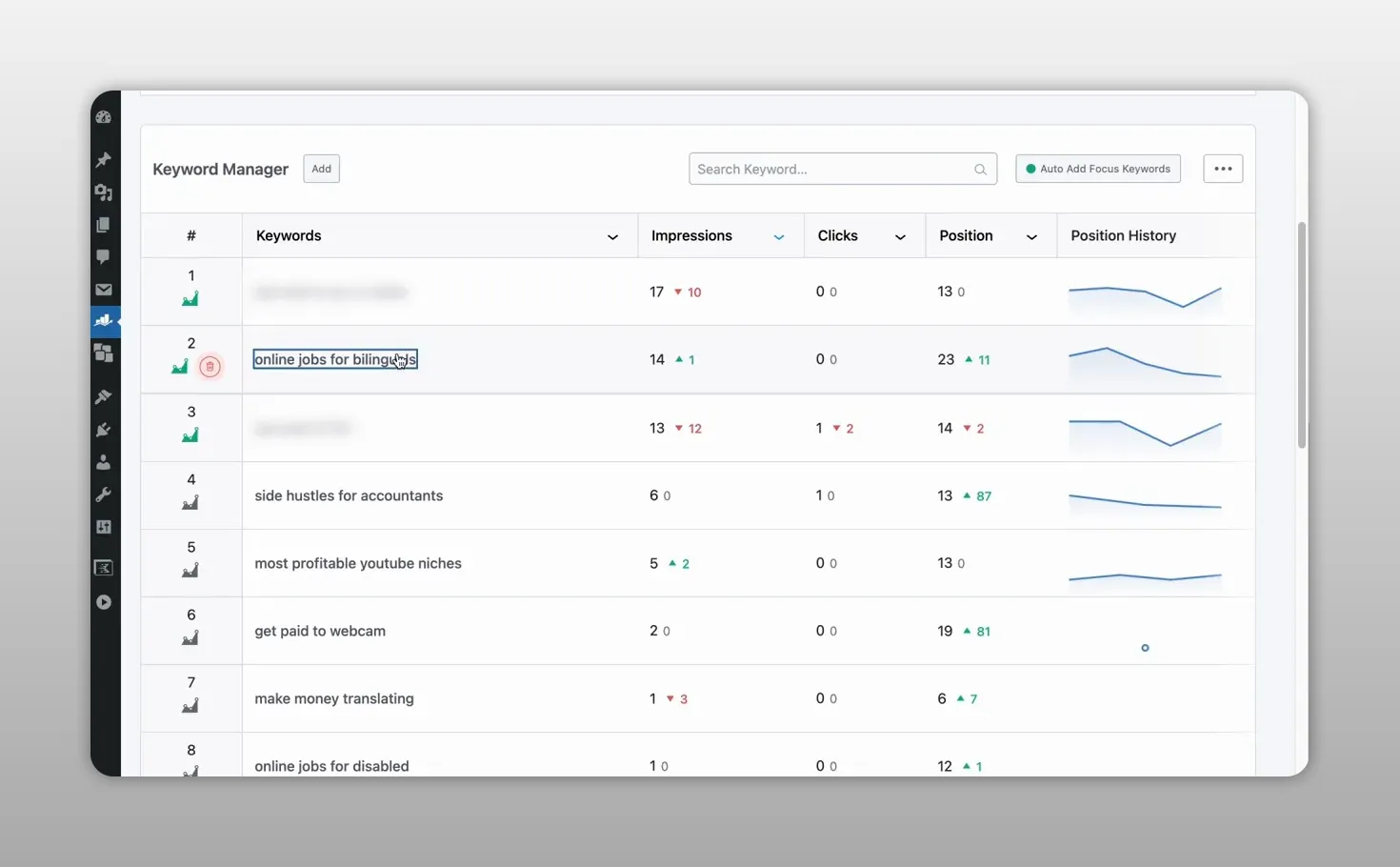Viewport: 1400px width, 867px height.
Task: Open the Settings sliders sidebar icon
Action: (104, 527)
